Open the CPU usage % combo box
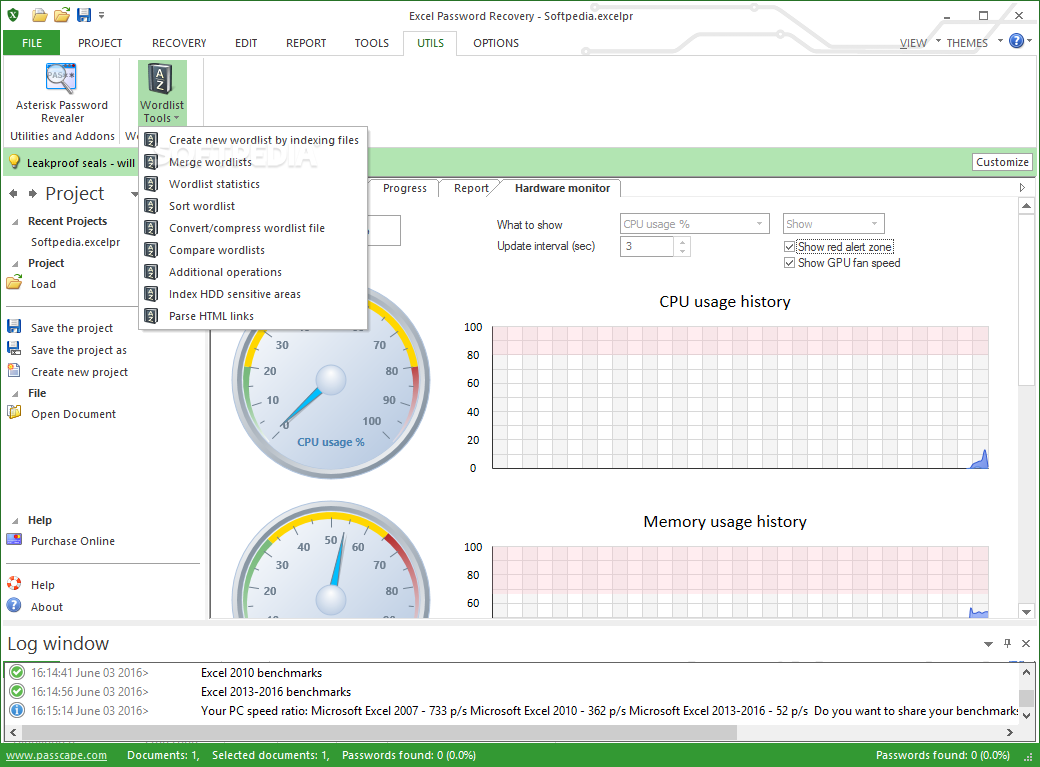Image resolution: width=1040 pixels, height=767 pixels. (694, 224)
